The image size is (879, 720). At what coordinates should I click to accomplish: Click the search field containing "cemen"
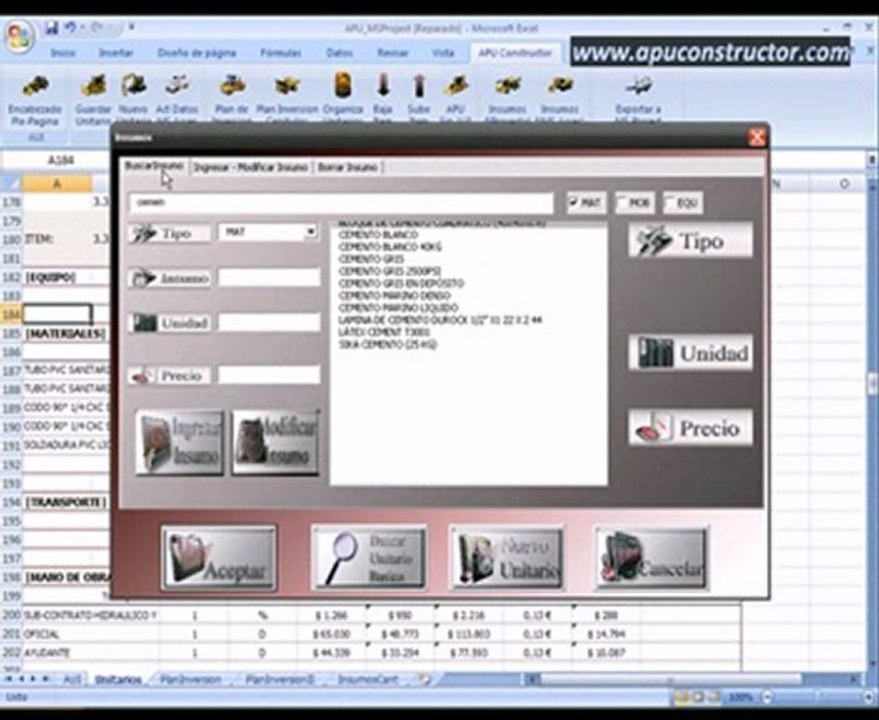tap(341, 202)
